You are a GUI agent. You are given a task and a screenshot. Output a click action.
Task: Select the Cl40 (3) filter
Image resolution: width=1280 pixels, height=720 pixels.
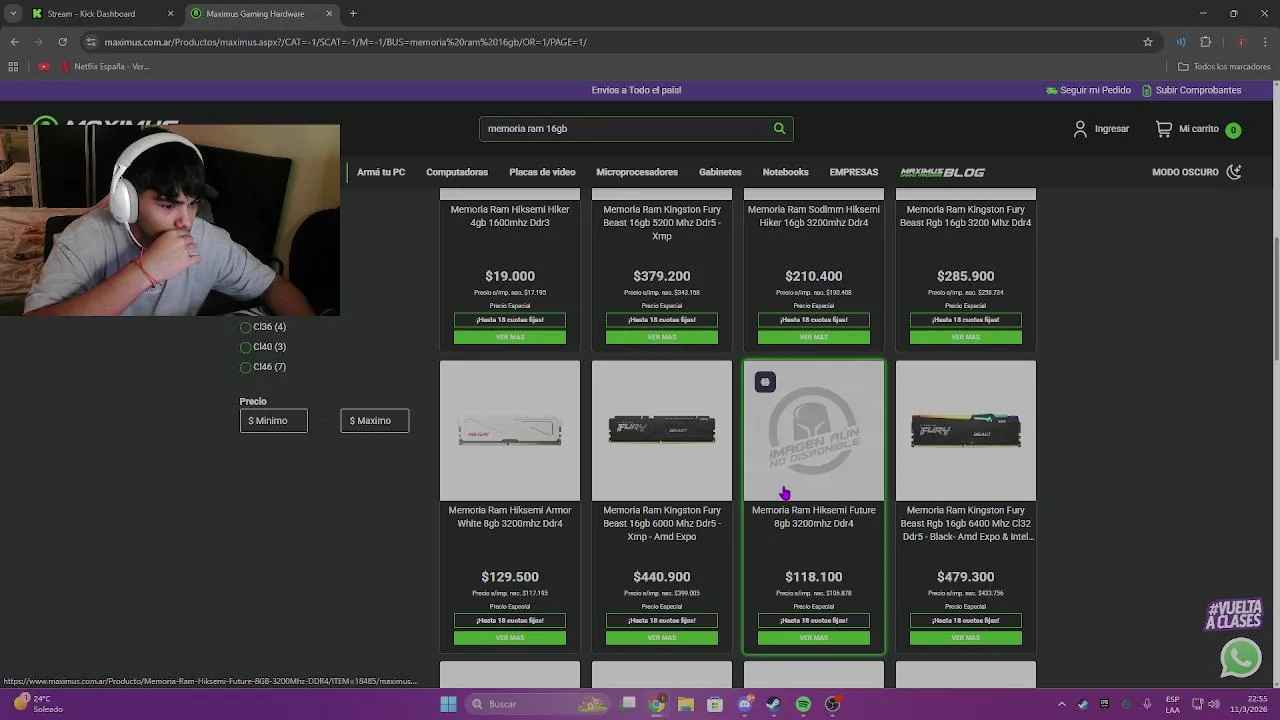(x=263, y=347)
